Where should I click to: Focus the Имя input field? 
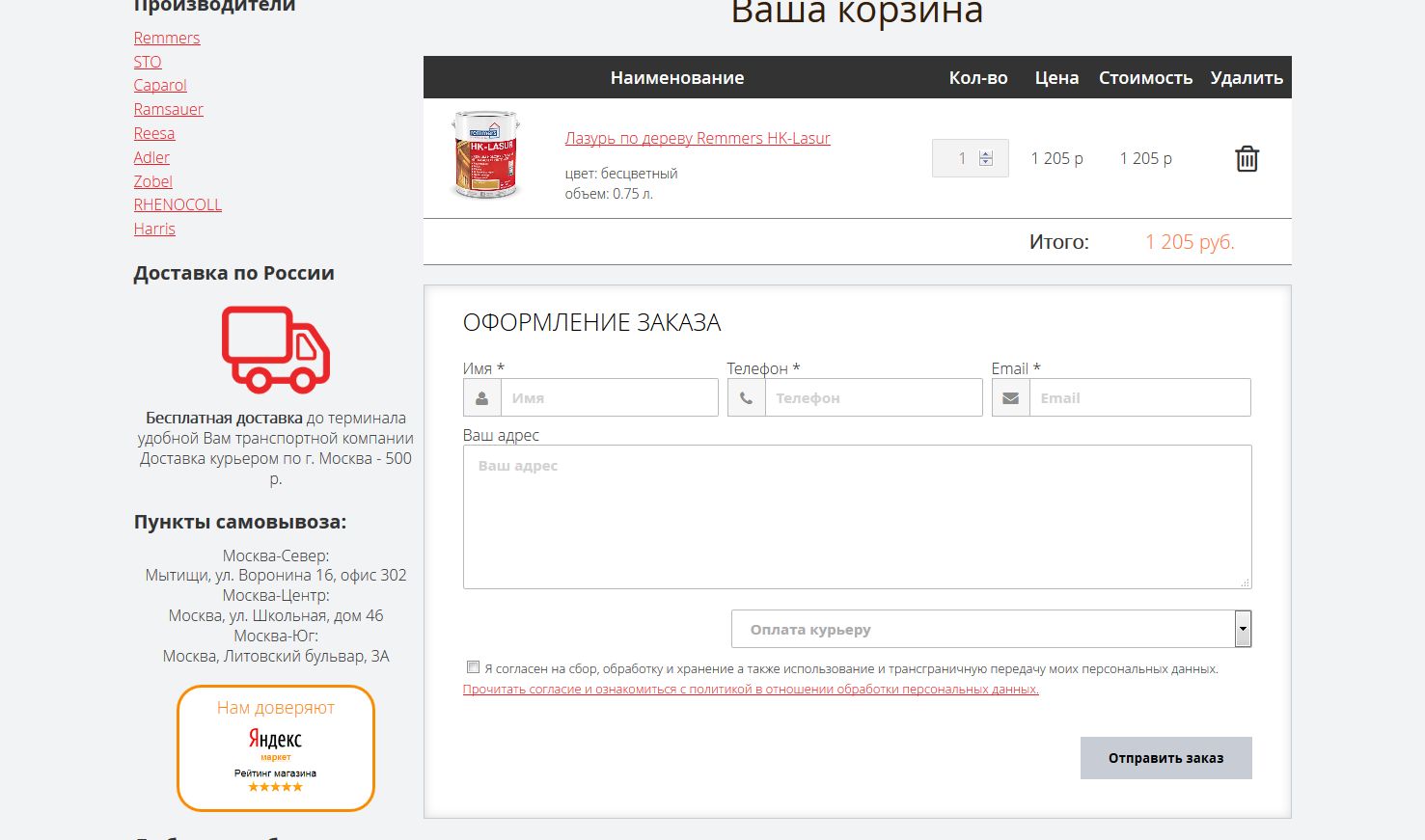pyautogui.click(x=609, y=397)
